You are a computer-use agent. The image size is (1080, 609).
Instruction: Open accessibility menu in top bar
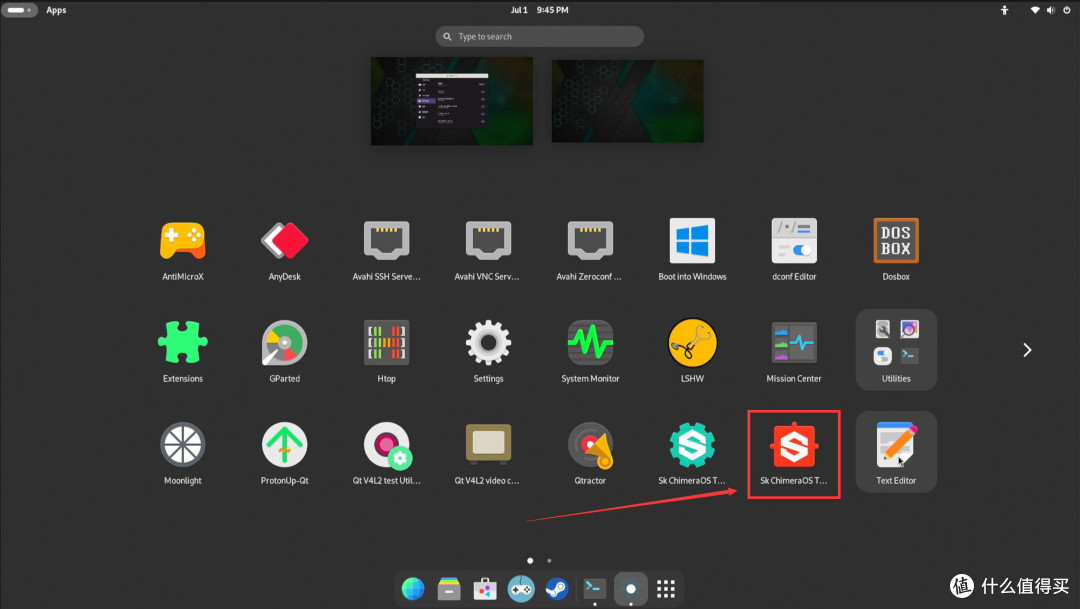[x=1004, y=10]
